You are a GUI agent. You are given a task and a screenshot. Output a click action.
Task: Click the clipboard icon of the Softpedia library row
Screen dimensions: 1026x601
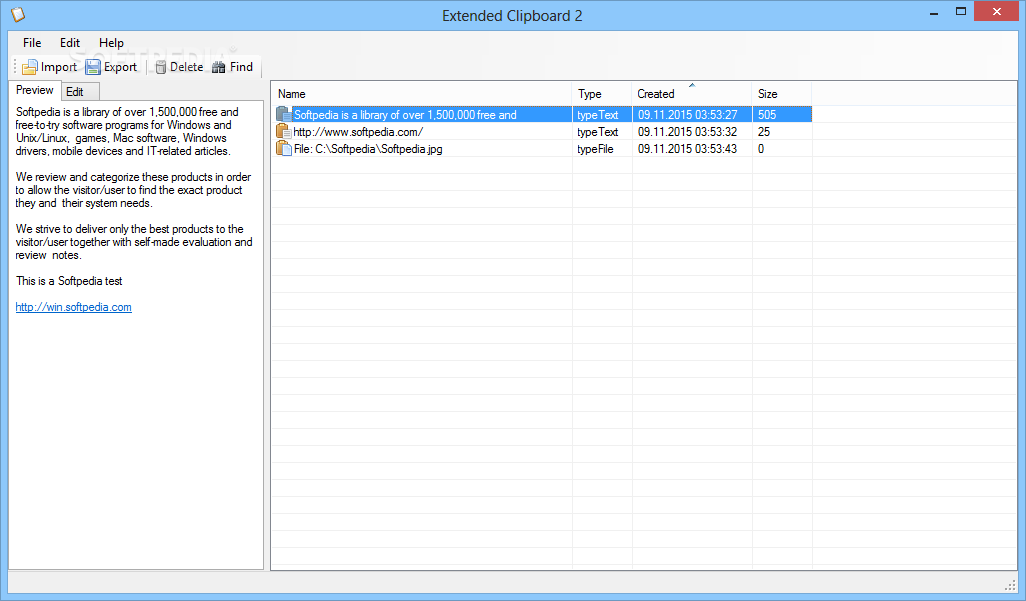coord(283,114)
